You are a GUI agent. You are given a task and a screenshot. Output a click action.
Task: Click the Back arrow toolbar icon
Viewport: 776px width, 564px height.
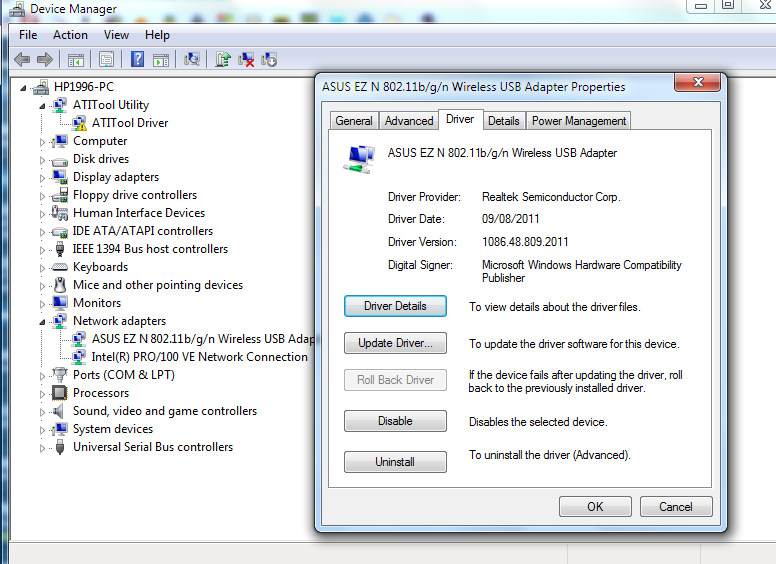pos(22,60)
